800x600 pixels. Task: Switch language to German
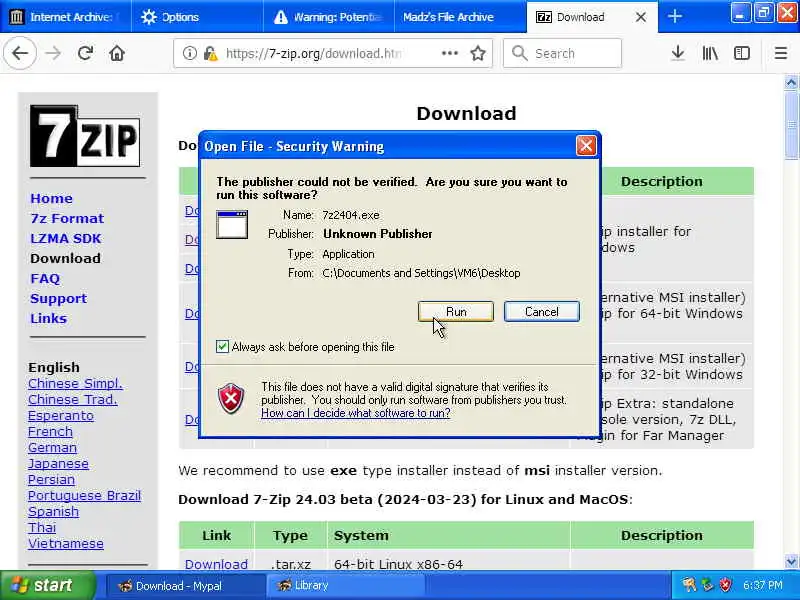(x=52, y=447)
